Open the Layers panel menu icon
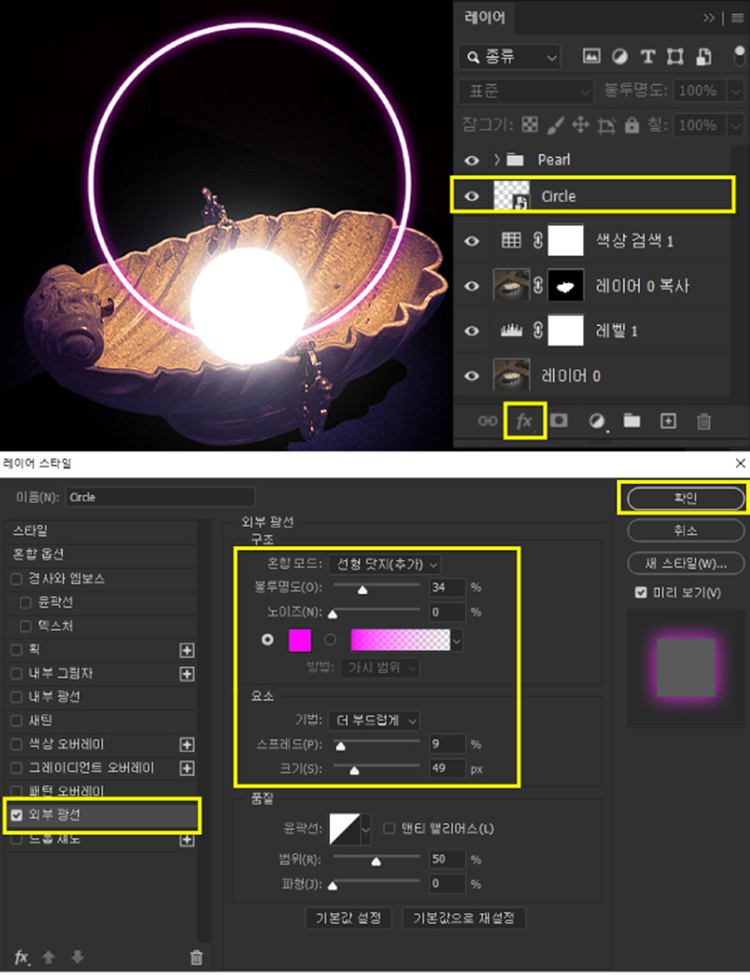750x980 pixels. pyautogui.click(x=738, y=18)
